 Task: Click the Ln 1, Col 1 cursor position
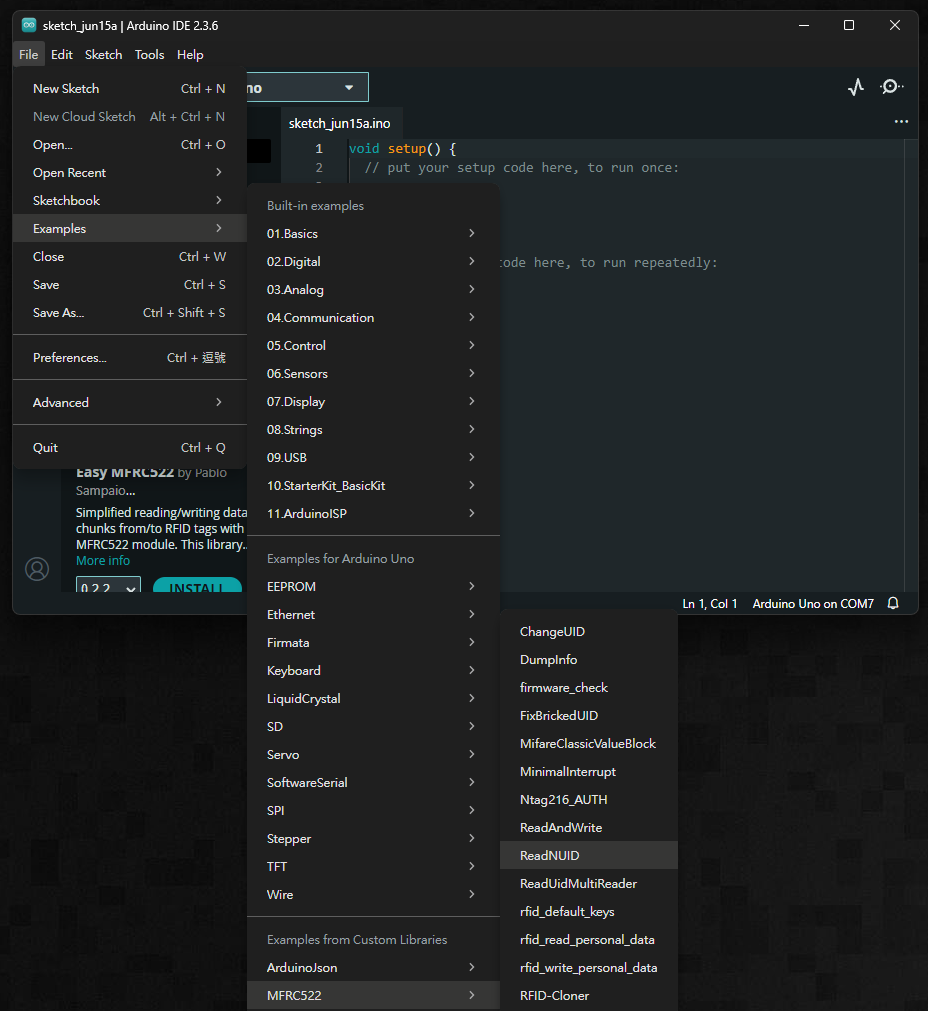[710, 604]
